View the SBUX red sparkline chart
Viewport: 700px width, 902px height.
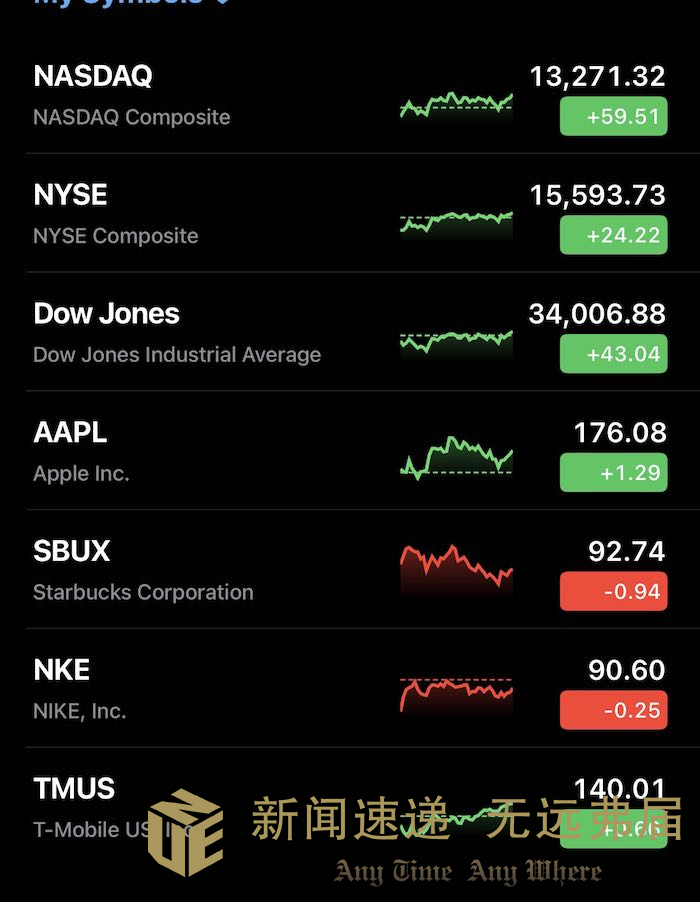456,568
